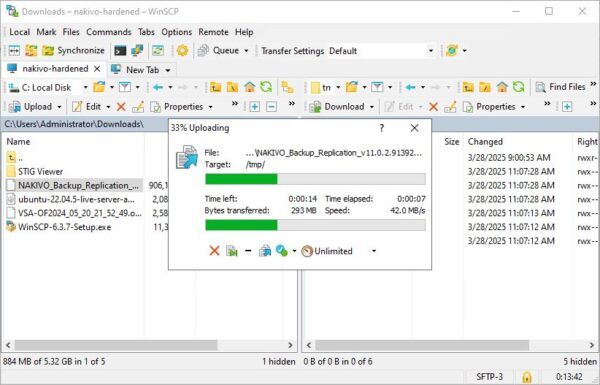Expand the Upload dropdown arrow

click(59, 107)
